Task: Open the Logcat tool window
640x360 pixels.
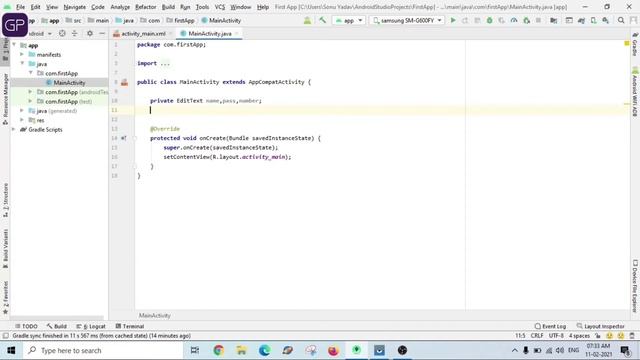Action: pos(91,326)
